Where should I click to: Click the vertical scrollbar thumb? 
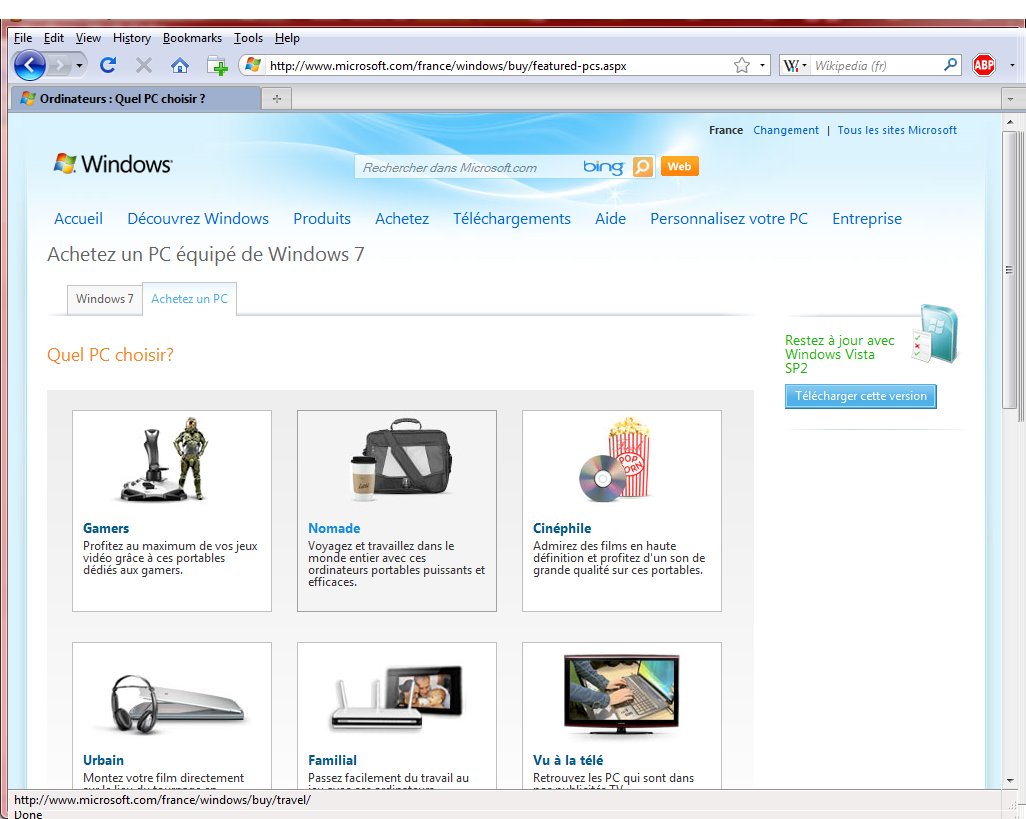click(1010, 270)
